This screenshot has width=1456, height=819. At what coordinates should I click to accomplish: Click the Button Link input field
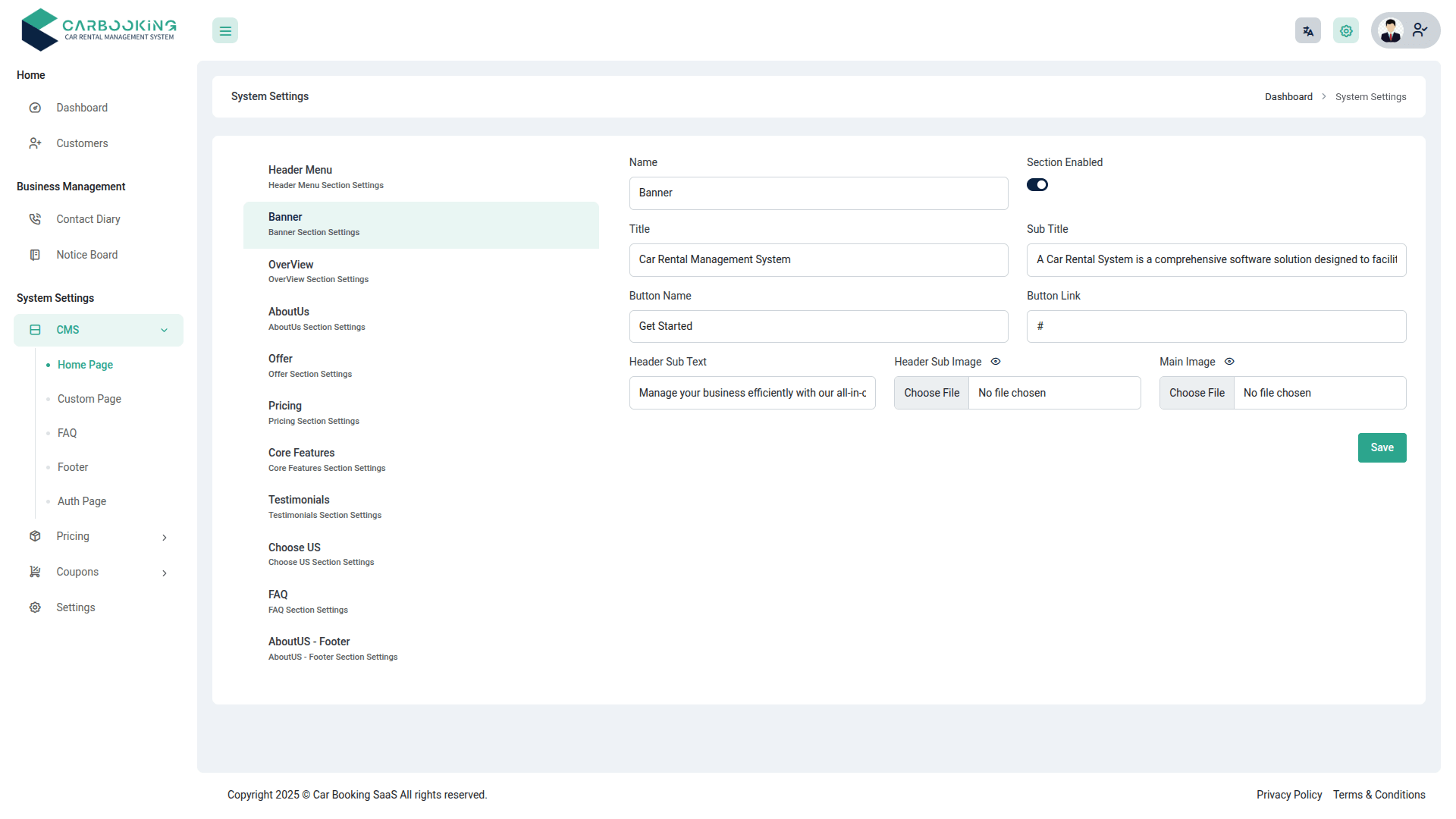(x=1216, y=326)
